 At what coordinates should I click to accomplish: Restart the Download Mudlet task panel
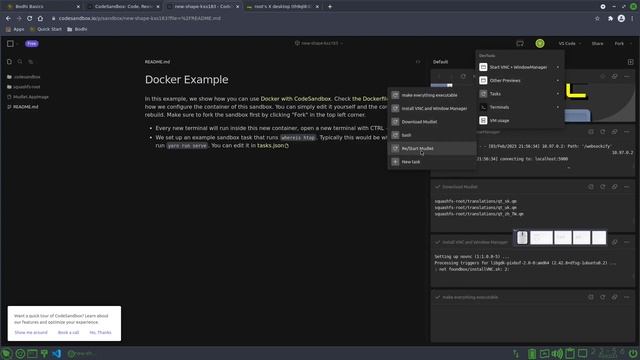point(602,187)
